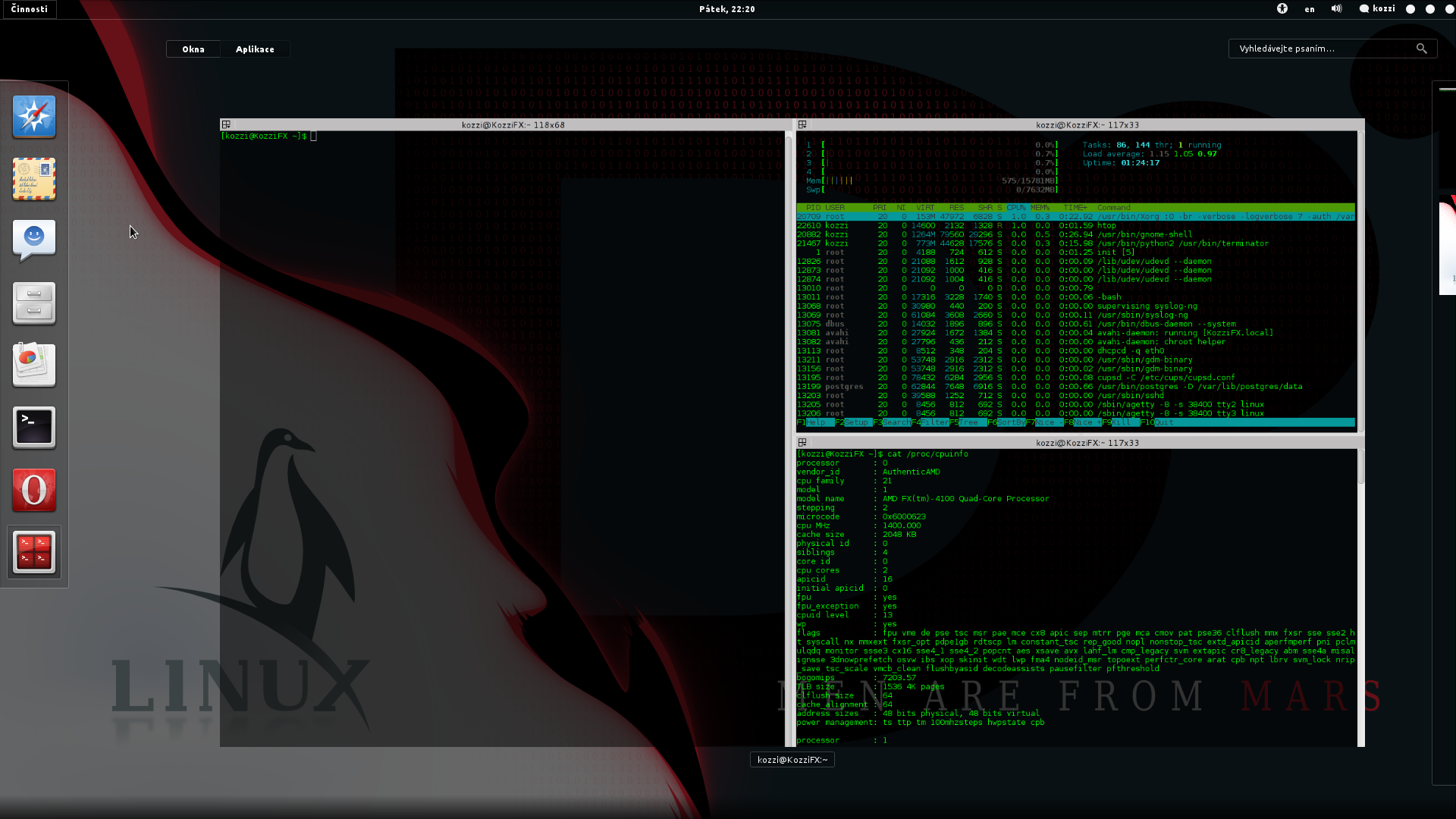This screenshot has height=819, width=1456.
Task: Click scrollbar of the cpuinfo terminal pane
Action: [x=1361, y=598]
